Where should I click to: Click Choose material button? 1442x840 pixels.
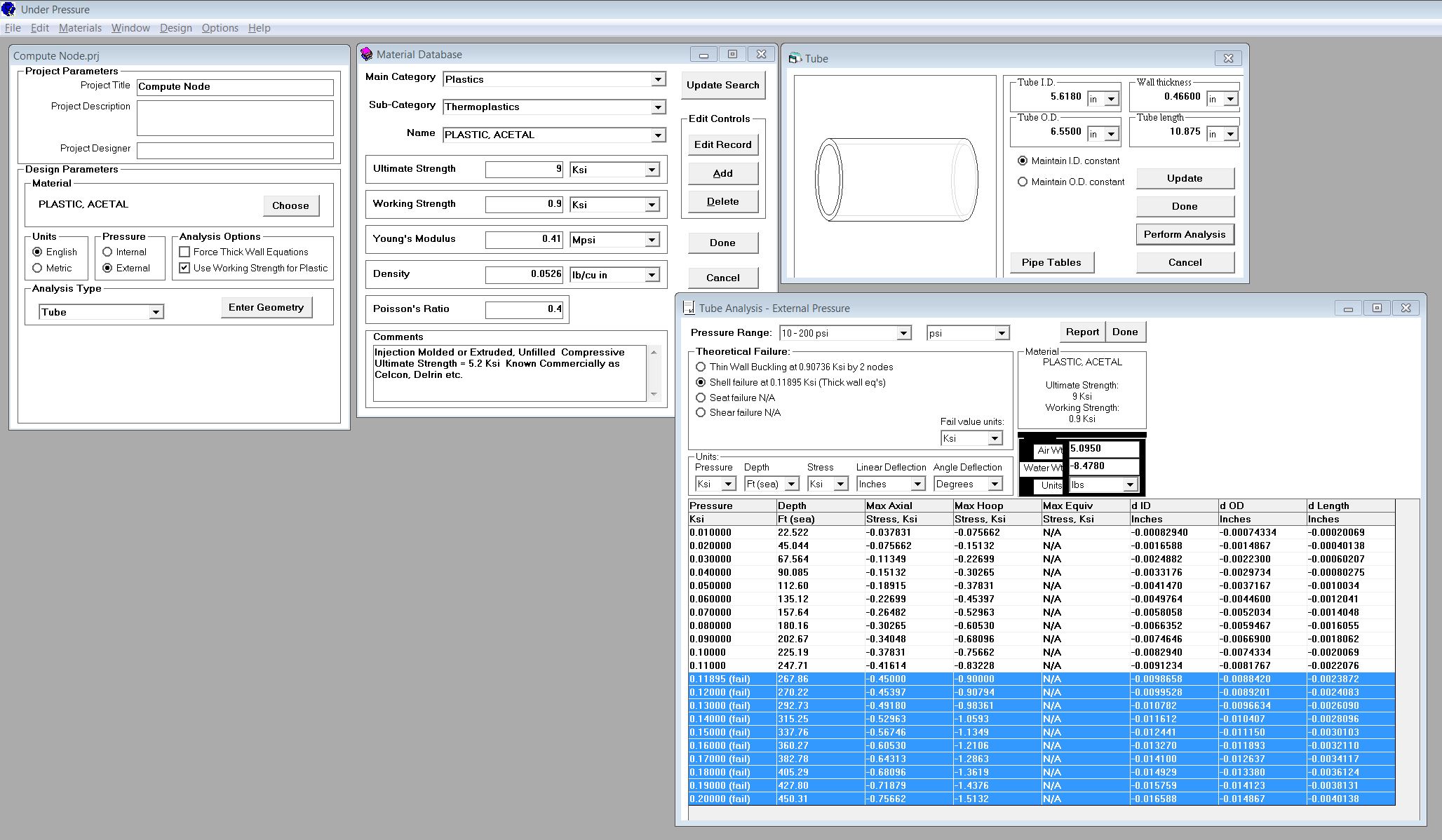click(x=290, y=205)
